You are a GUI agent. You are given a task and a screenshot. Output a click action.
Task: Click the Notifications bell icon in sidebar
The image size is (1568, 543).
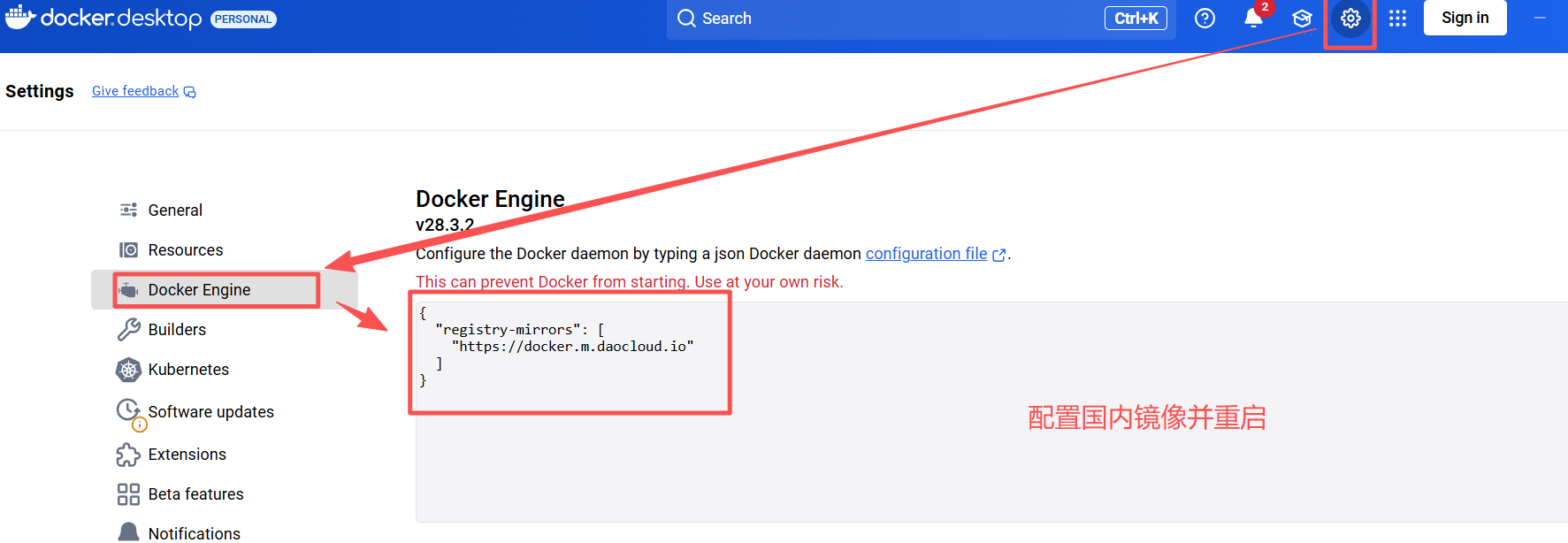coord(128,532)
